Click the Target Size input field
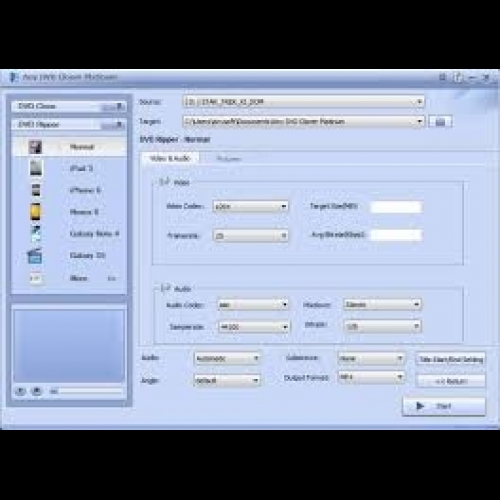The image size is (500, 500). (396, 207)
